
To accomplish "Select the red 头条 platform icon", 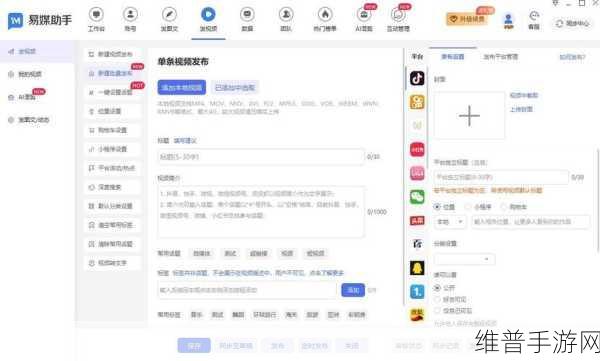I will (x=417, y=221).
